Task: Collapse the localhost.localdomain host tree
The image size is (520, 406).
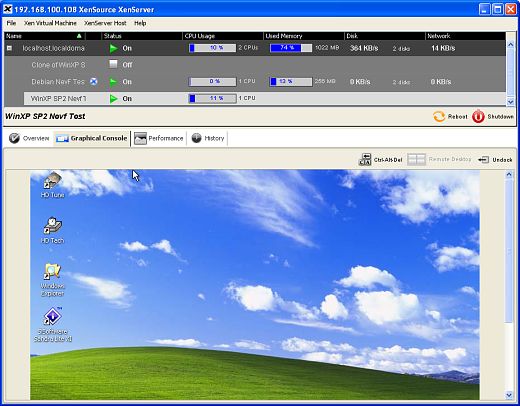Action: coord(9,48)
